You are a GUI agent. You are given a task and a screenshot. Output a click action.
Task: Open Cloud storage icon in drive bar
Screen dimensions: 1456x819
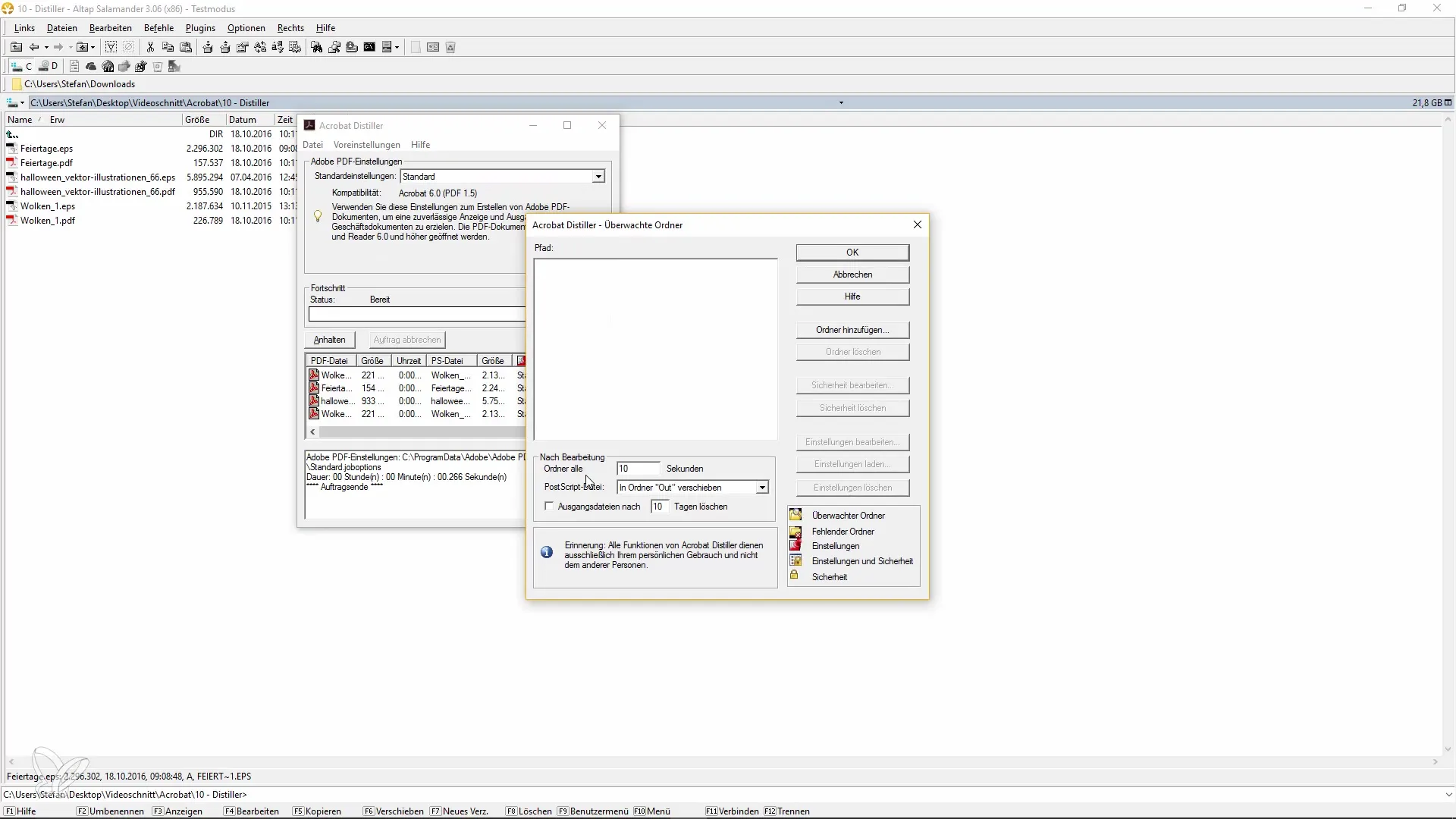pos(91,67)
